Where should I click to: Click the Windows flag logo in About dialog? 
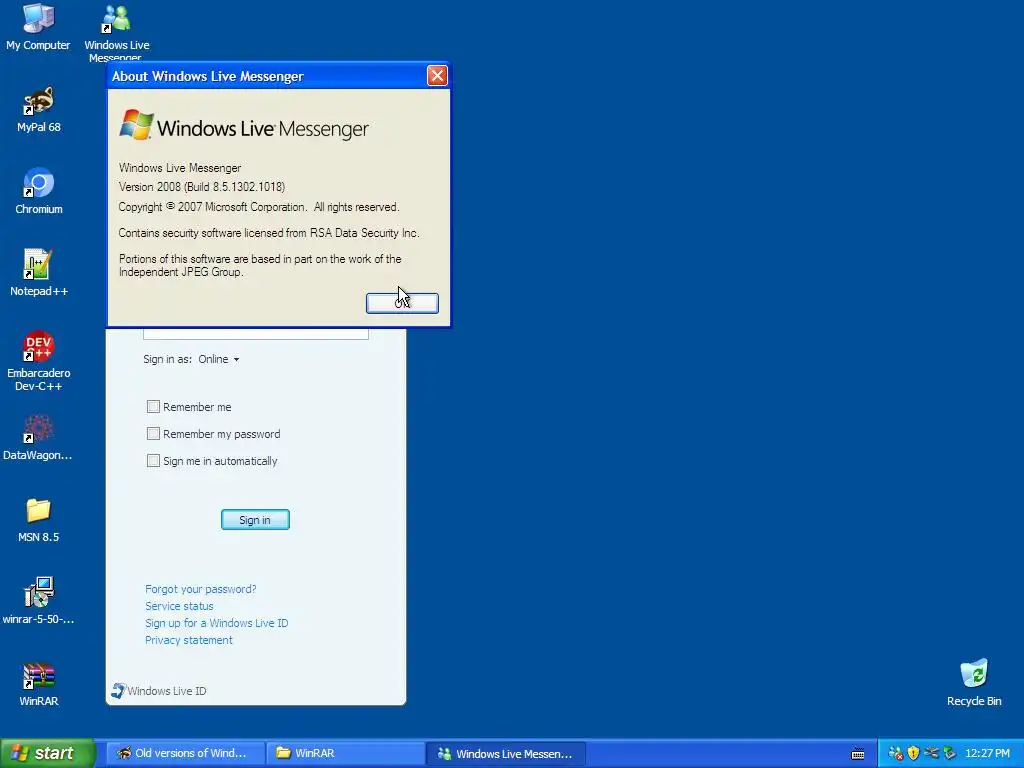click(x=136, y=125)
